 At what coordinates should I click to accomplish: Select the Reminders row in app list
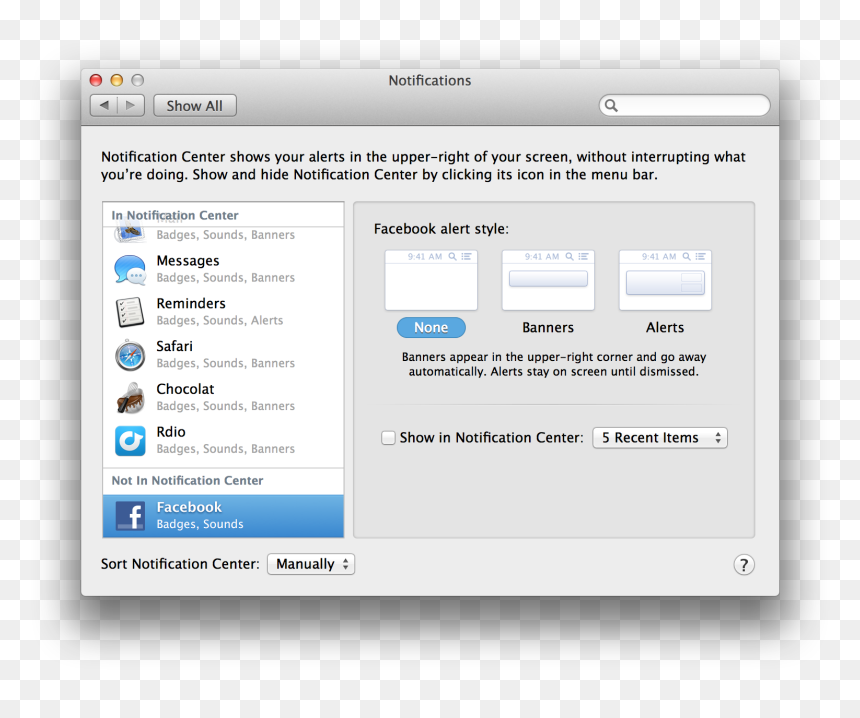(223, 312)
